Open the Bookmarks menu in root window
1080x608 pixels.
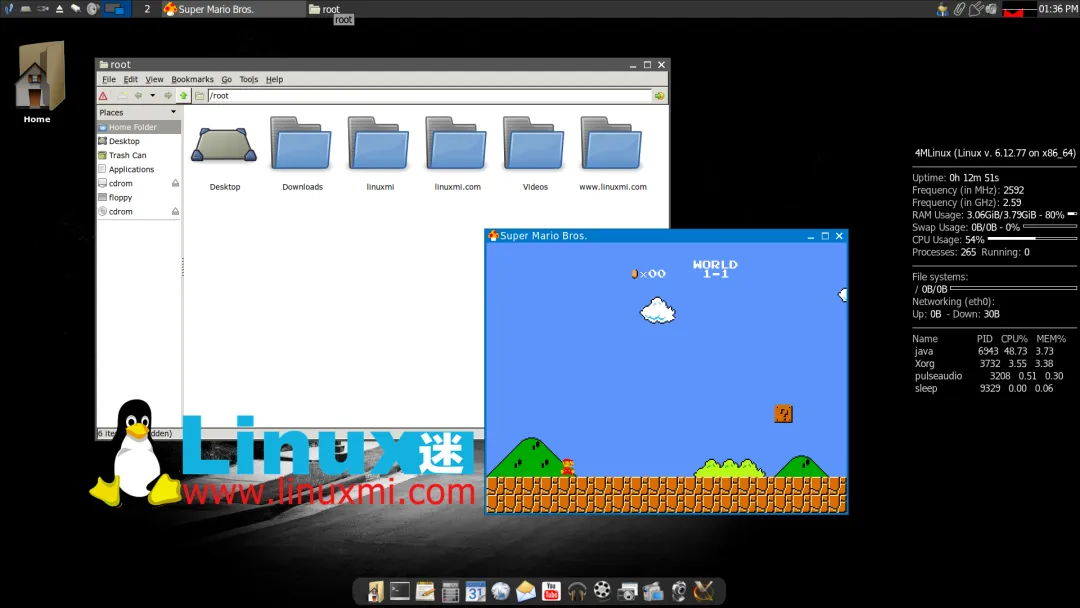click(x=192, y=79)
